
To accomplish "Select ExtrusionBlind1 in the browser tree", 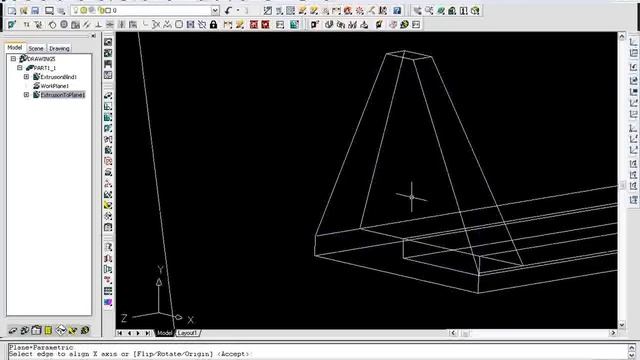I will [58, 77].
